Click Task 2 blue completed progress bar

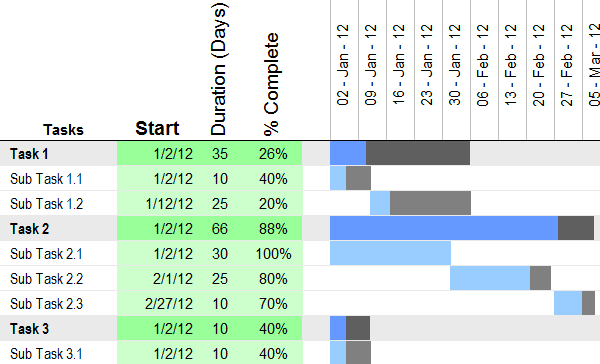444,228
